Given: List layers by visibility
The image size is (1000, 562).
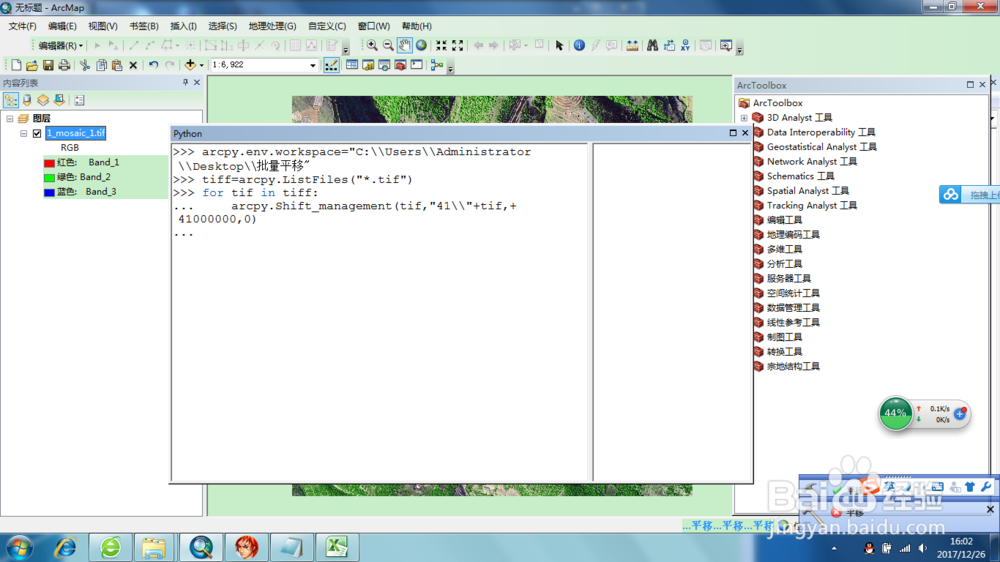Looking at the screenshot, I should tap(43, 100).
